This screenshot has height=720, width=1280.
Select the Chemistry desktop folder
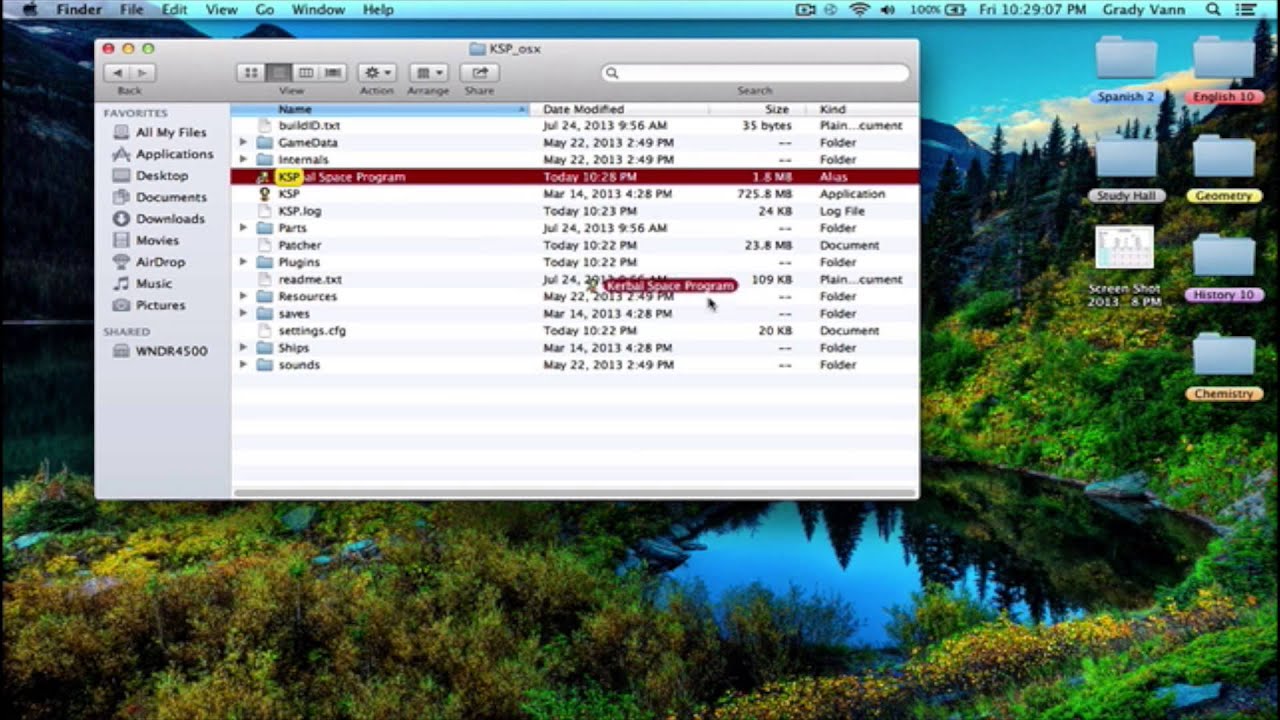pyautogui.click(x=1223, y=365)
